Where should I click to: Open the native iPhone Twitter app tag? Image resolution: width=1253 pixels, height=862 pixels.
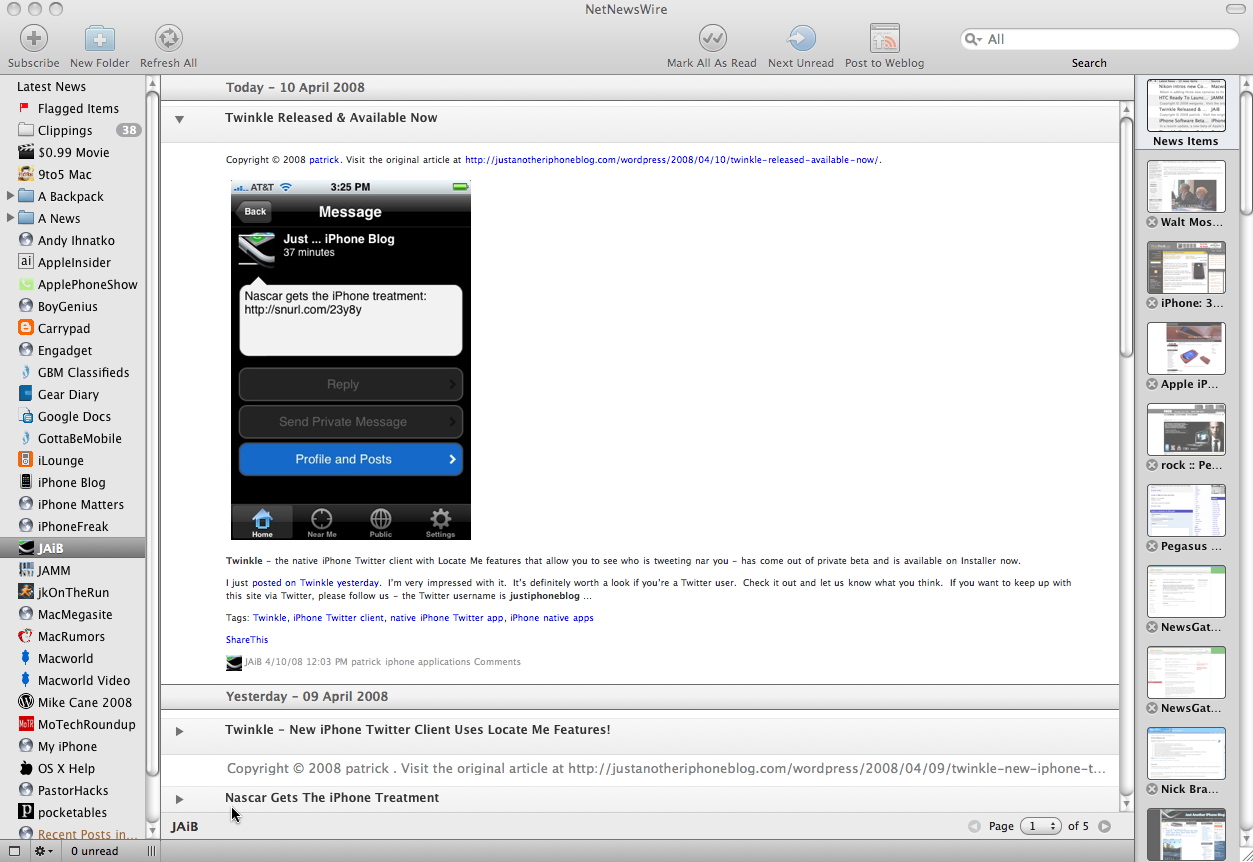[447, 618]
